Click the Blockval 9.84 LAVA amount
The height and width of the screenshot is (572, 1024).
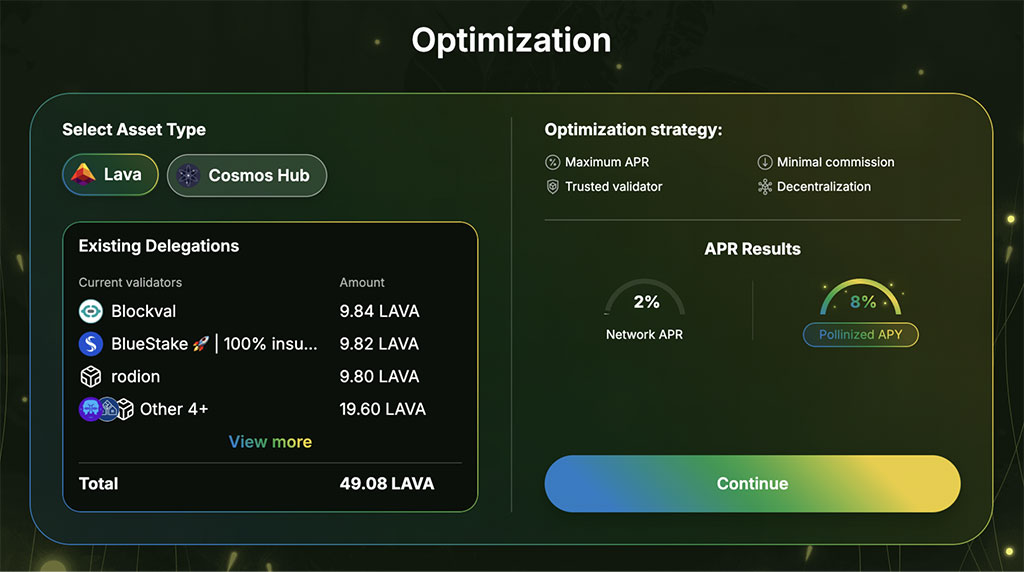tap(379, 311)
